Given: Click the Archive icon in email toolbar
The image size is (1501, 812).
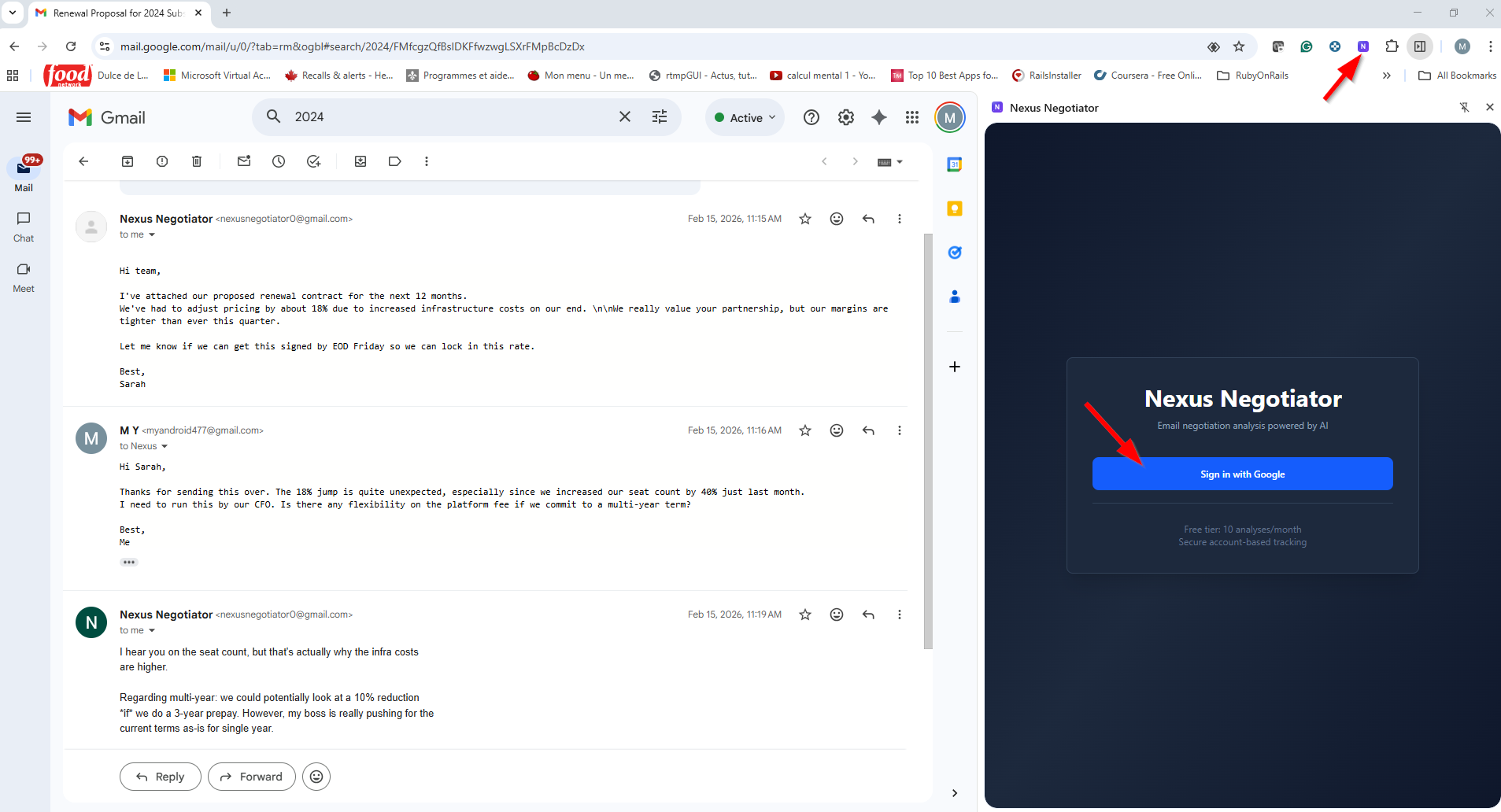Looking at the screenshot, I should pyautogui.click(x=128, y=161).
